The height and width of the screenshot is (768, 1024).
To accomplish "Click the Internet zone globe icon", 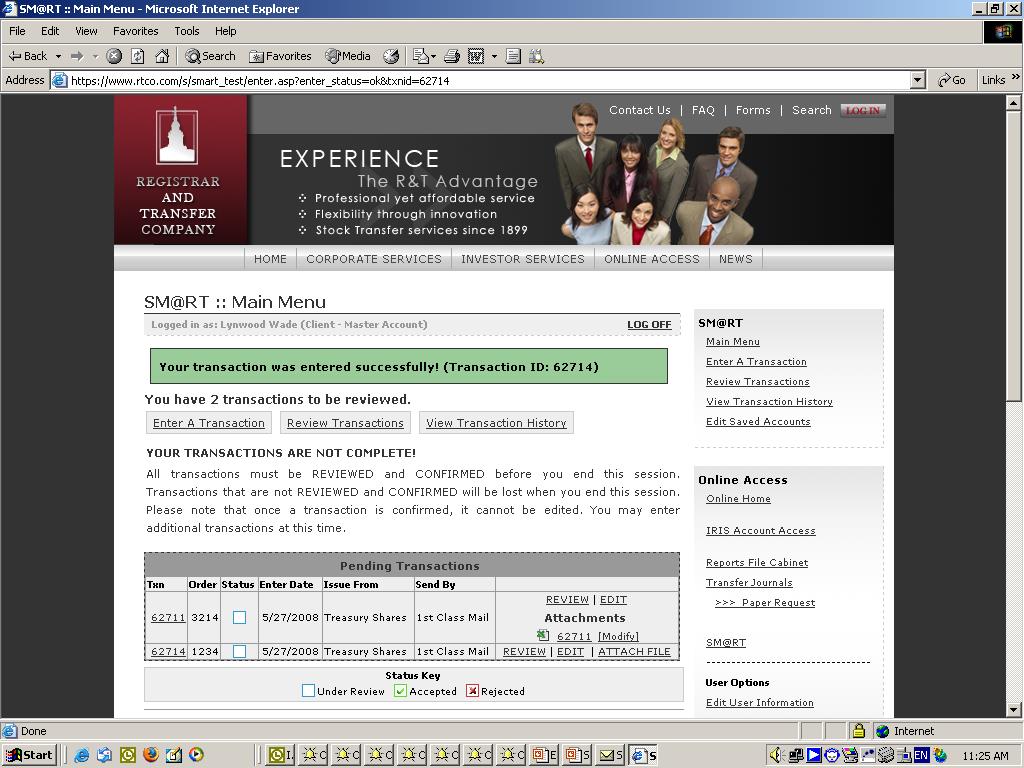I will click(883, 731).
